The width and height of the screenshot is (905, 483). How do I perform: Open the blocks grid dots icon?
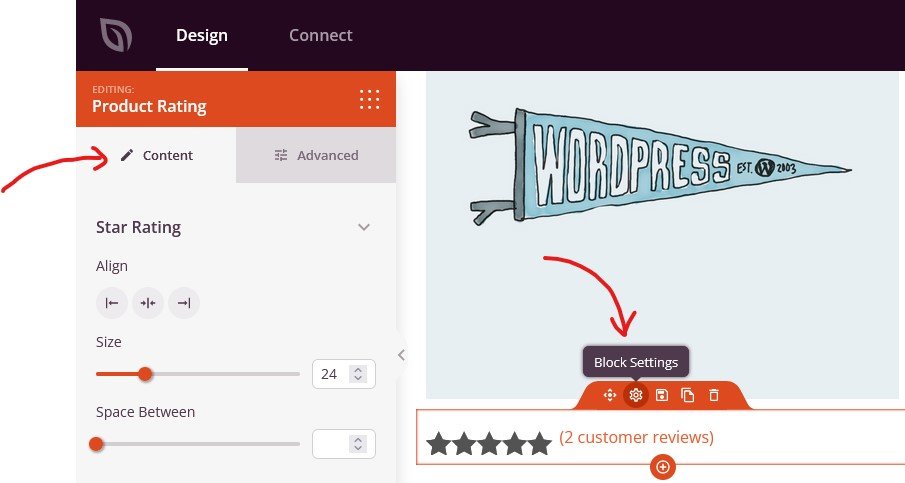369,99
